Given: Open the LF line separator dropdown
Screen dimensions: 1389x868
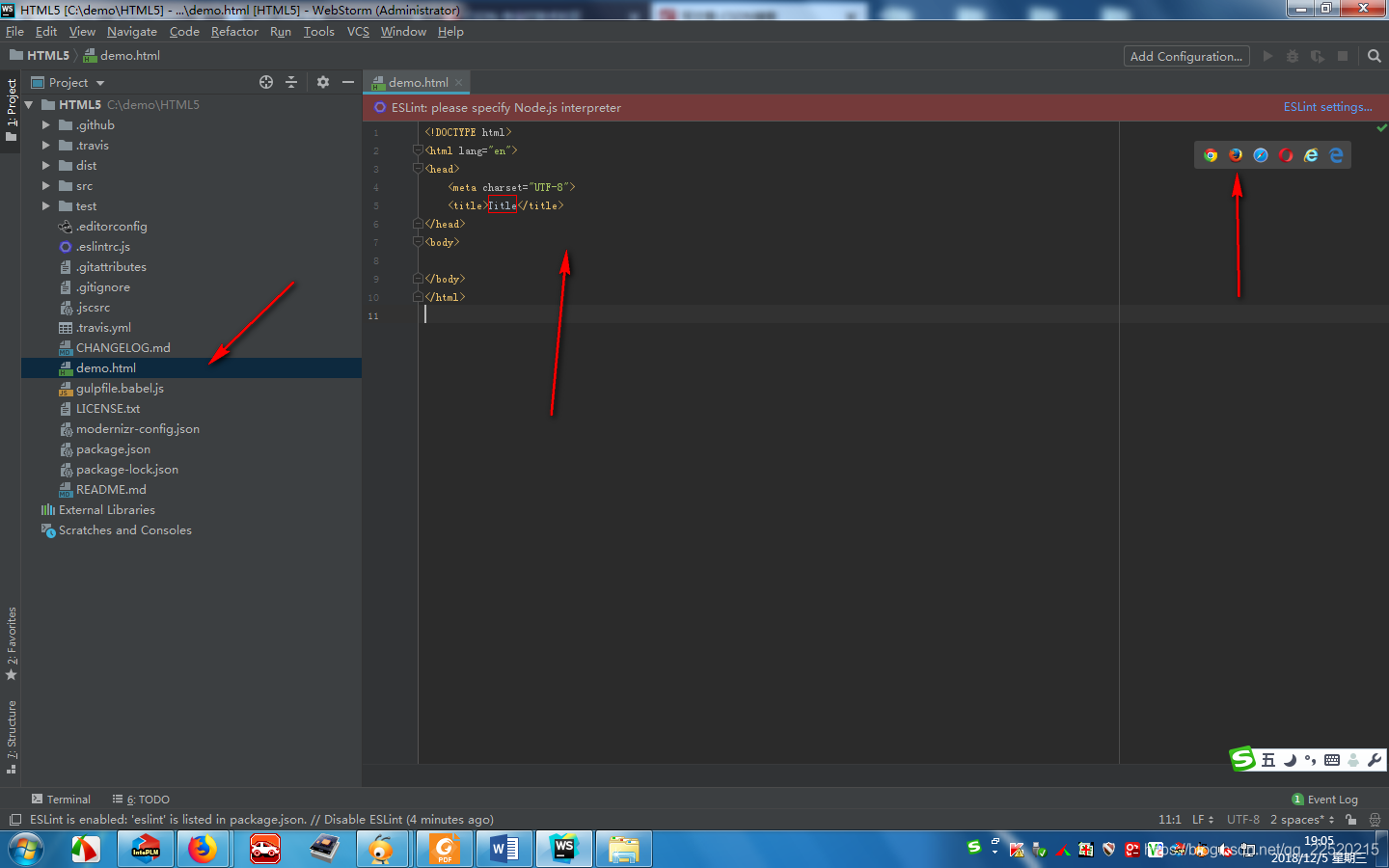Looking at the screenshot, I should (1203, 819).
